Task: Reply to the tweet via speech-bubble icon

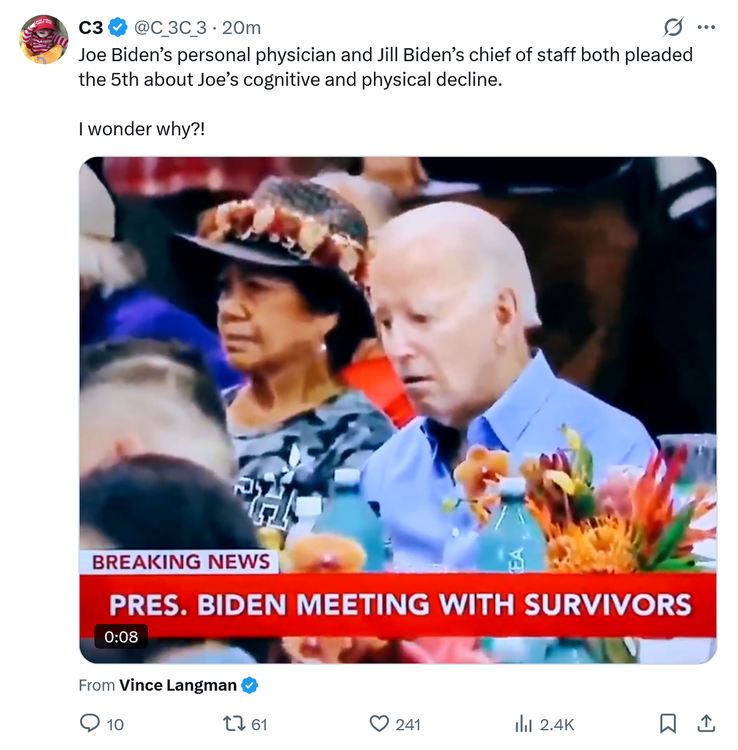Action: (x=90, y=723)
